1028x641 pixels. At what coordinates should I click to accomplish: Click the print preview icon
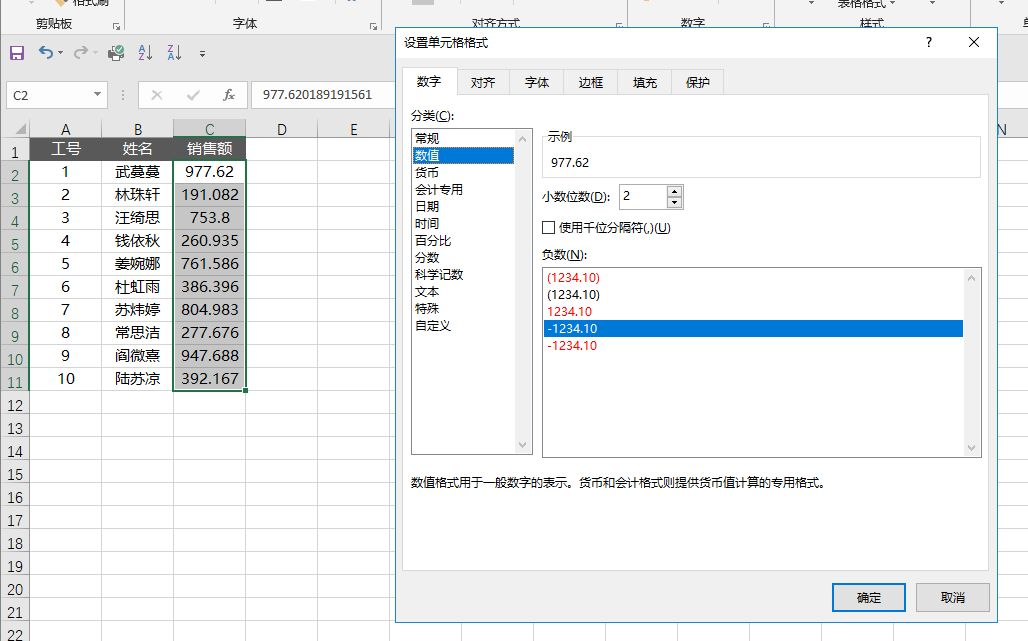[116, 53]
